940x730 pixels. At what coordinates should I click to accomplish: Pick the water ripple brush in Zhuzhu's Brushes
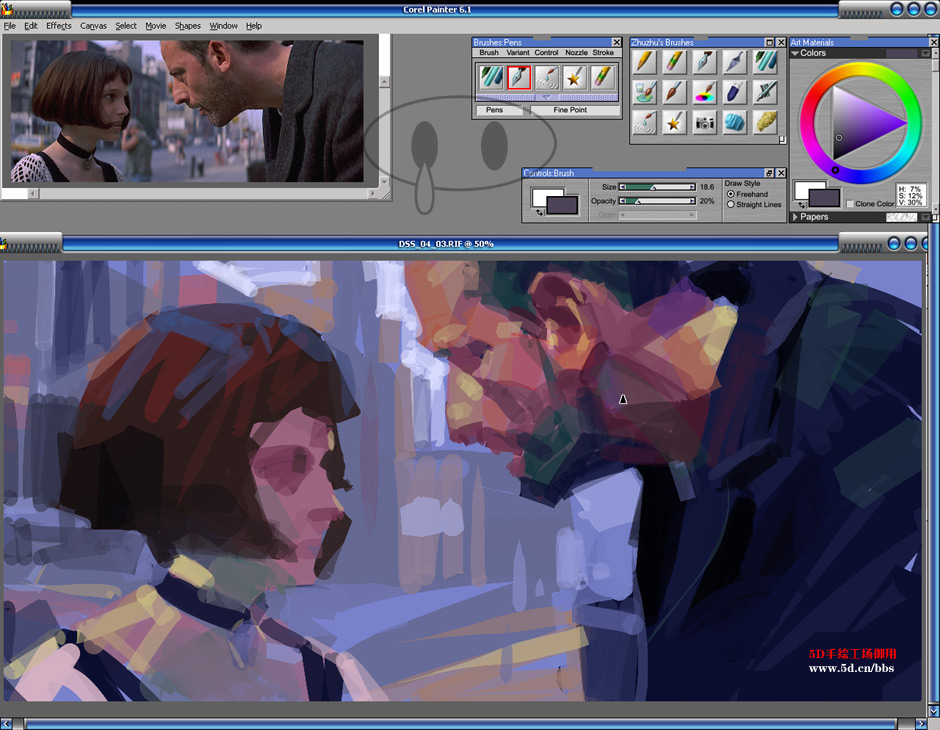(x=644, y=122)
